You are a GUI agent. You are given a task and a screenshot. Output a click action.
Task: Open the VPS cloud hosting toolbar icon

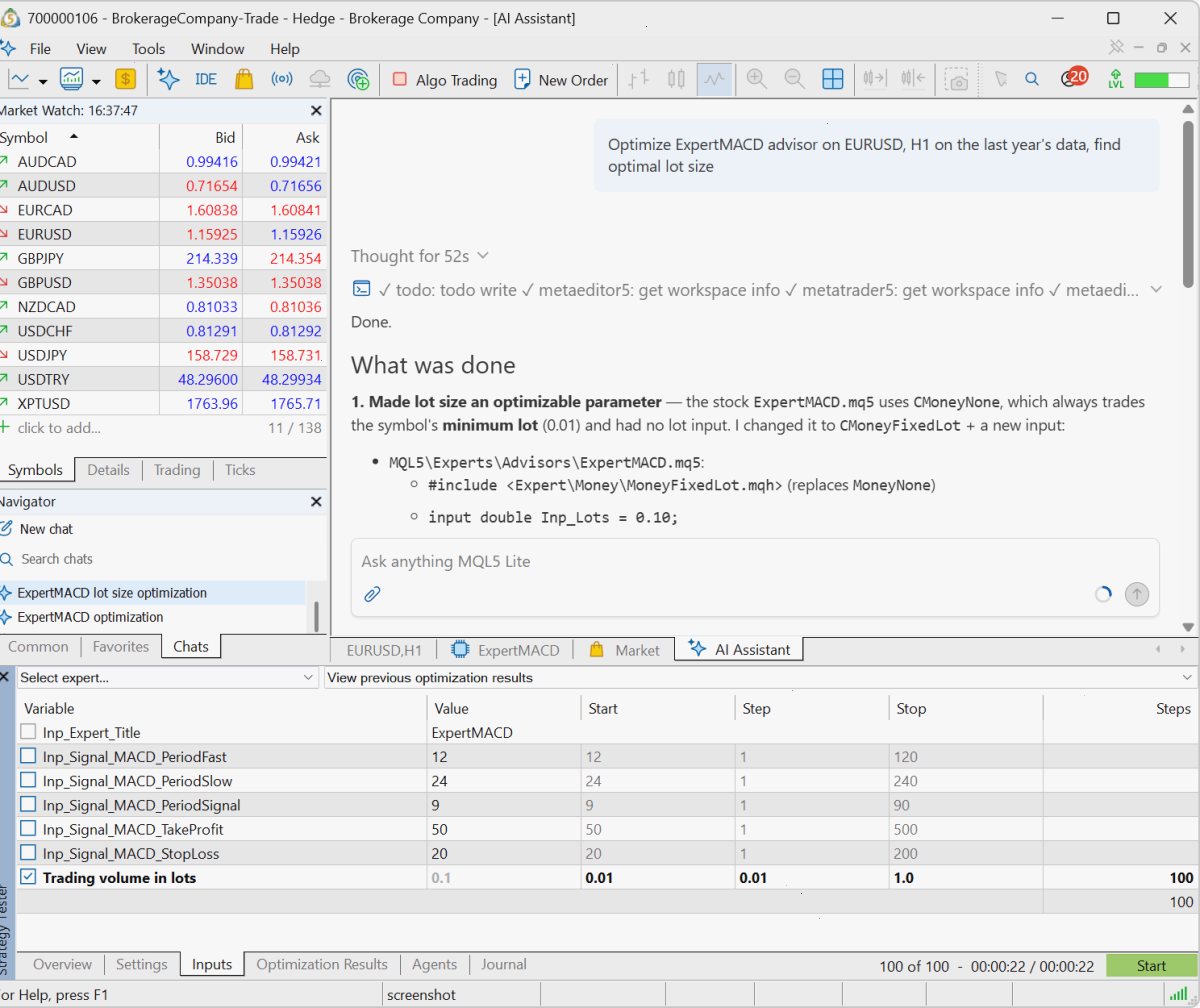tap(320, 80)
